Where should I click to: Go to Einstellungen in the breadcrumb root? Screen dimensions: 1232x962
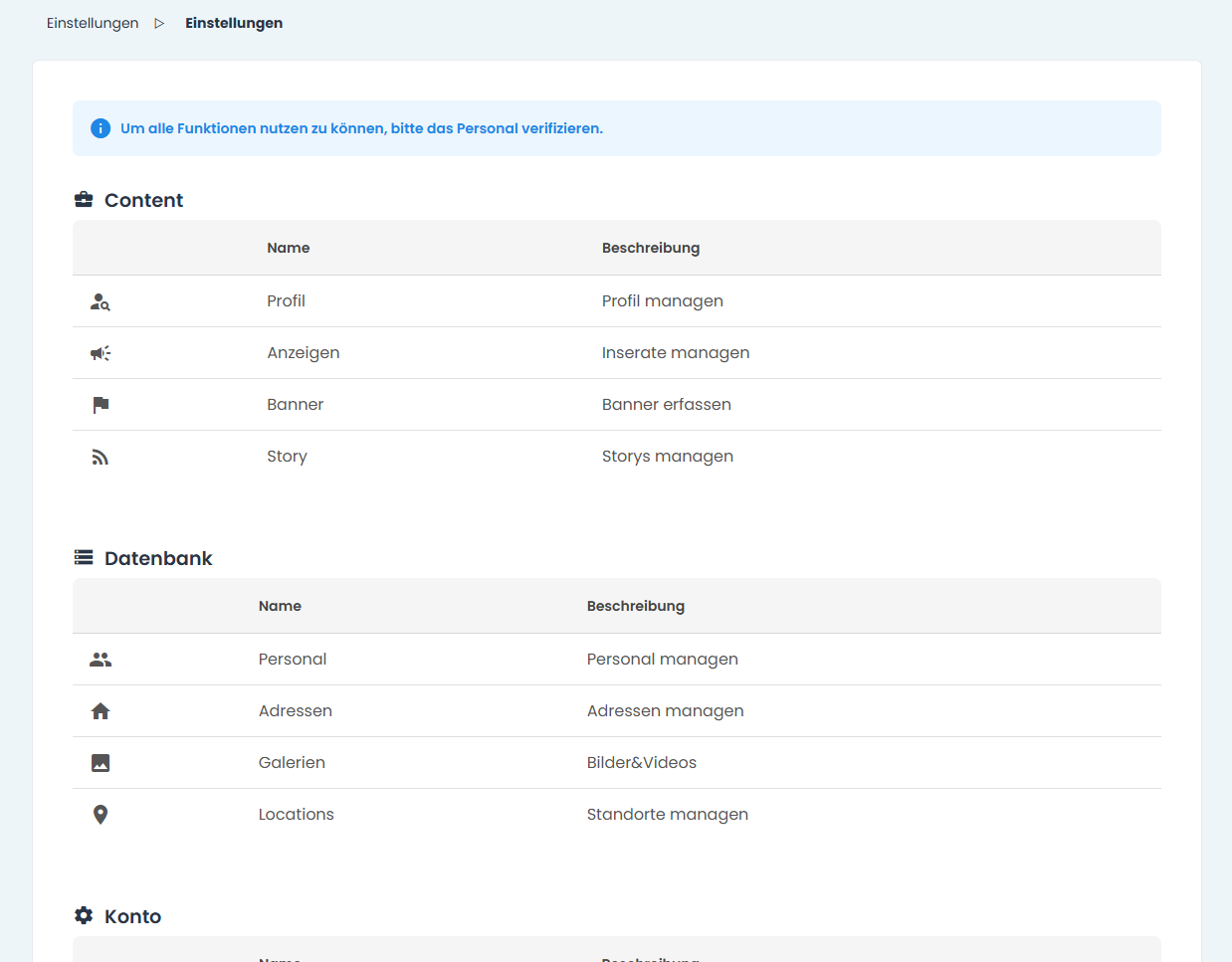click(x=93, y=23)
